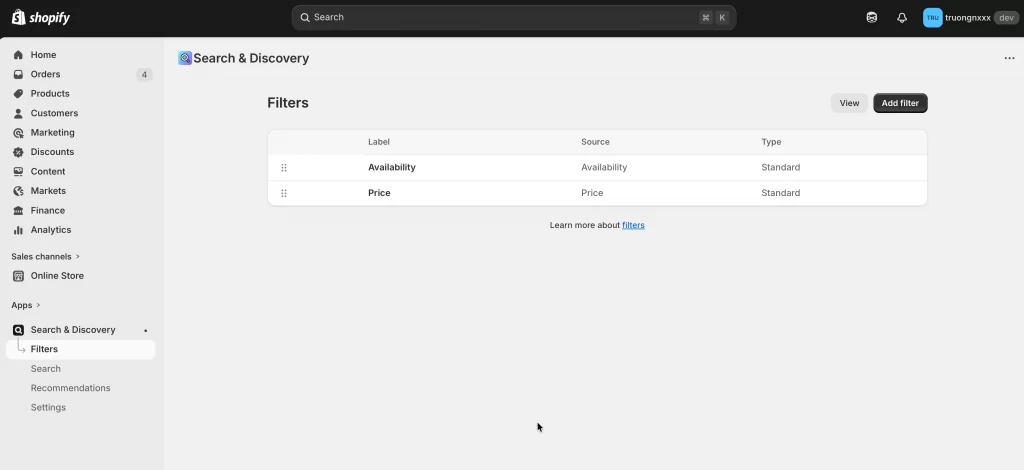Select the Search sub-item in sidebar
The image size is (1024, 470).
coord(46,369)
